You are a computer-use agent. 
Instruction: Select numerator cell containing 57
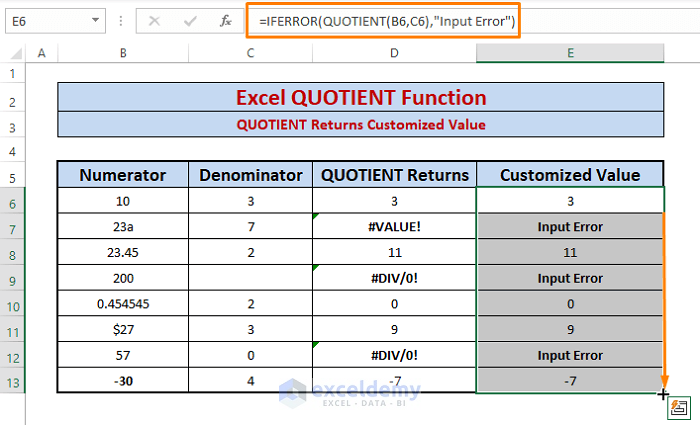(123, 355)
